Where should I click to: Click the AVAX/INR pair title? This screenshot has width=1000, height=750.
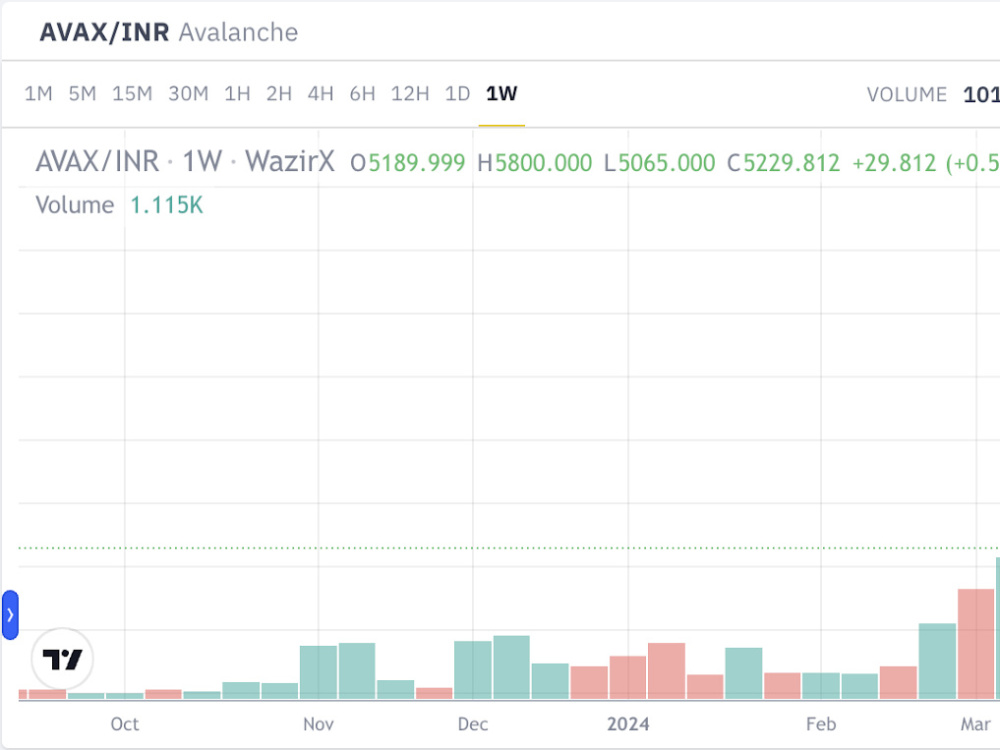tap(105, 33)
